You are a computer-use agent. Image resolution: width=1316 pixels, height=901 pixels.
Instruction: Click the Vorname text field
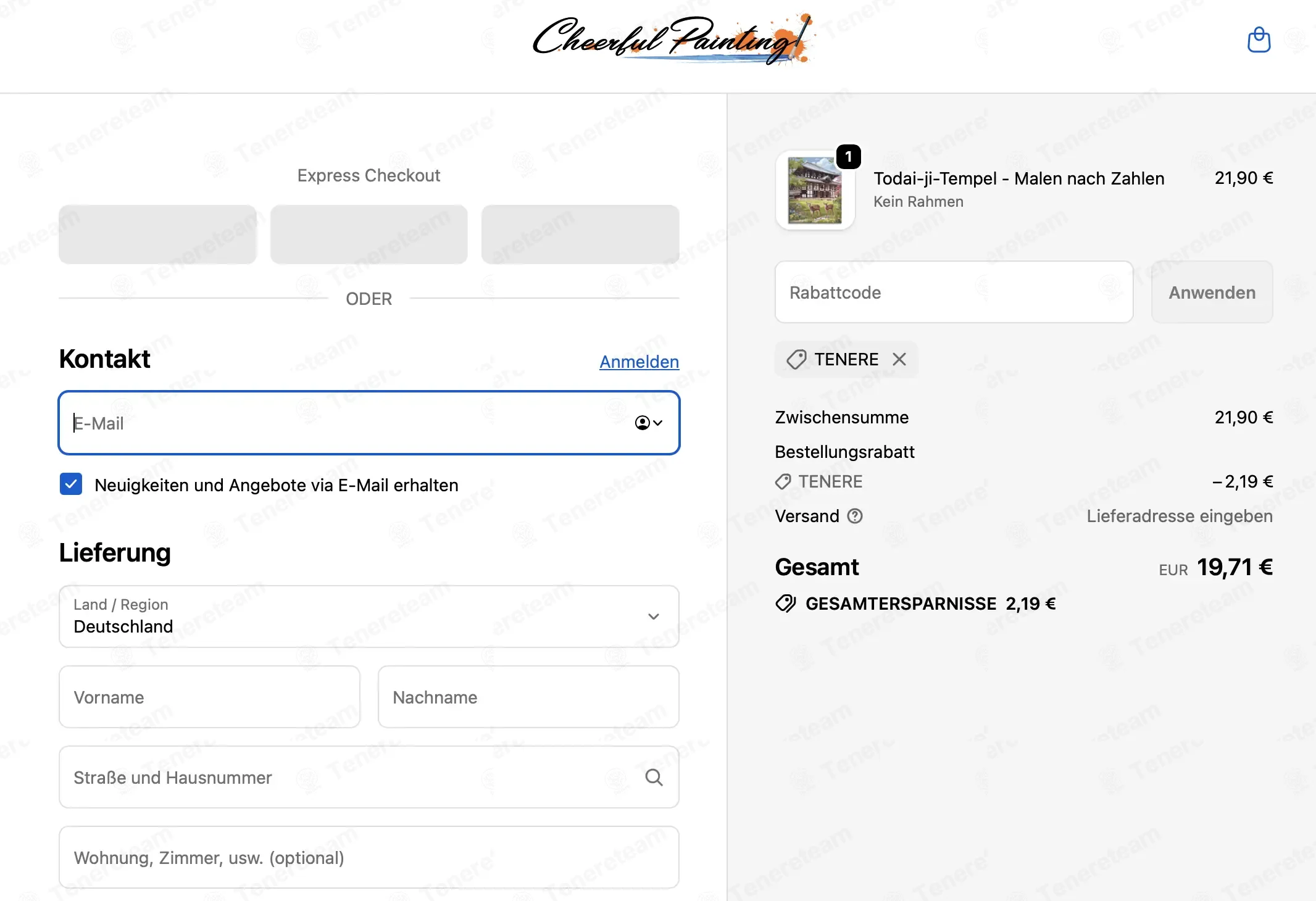[210, 697]
